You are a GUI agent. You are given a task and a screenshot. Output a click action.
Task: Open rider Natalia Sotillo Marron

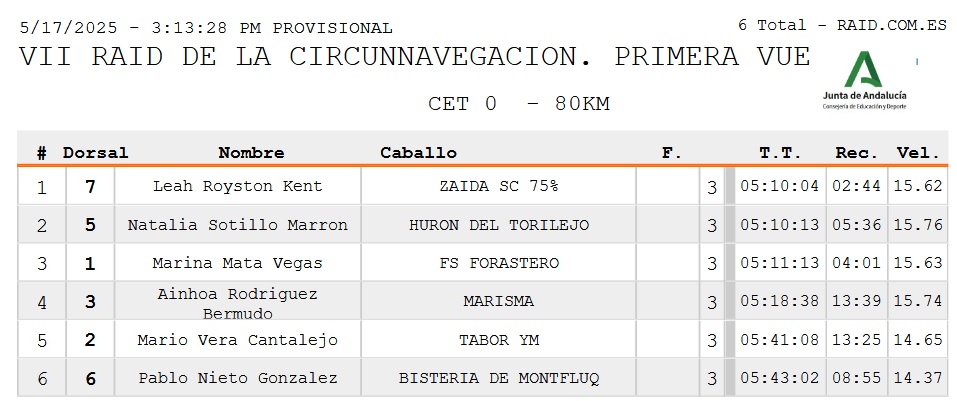[x=237, y=225]
